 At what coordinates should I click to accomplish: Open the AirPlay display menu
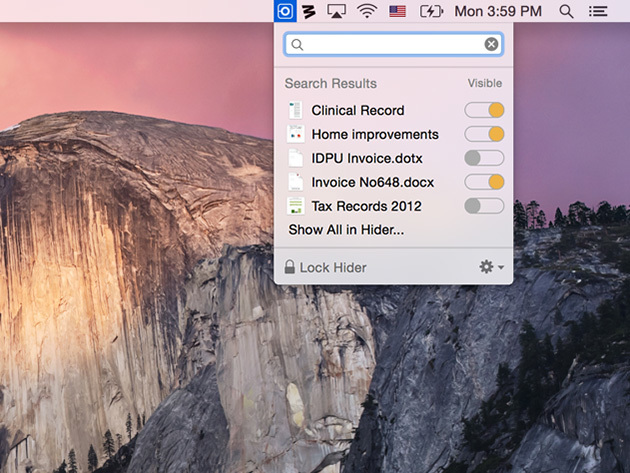tap(336, 11)
